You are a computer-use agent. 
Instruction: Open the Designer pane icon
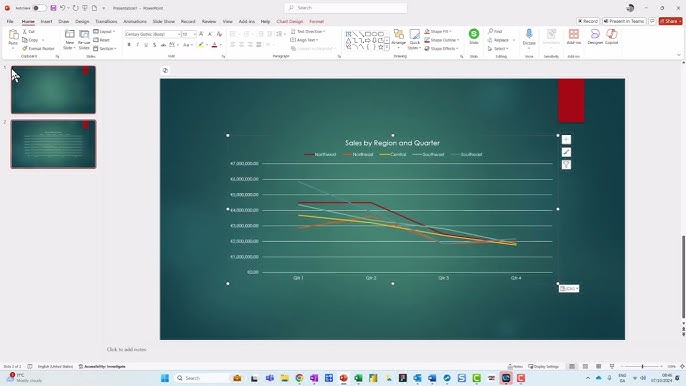coord(595,34)
